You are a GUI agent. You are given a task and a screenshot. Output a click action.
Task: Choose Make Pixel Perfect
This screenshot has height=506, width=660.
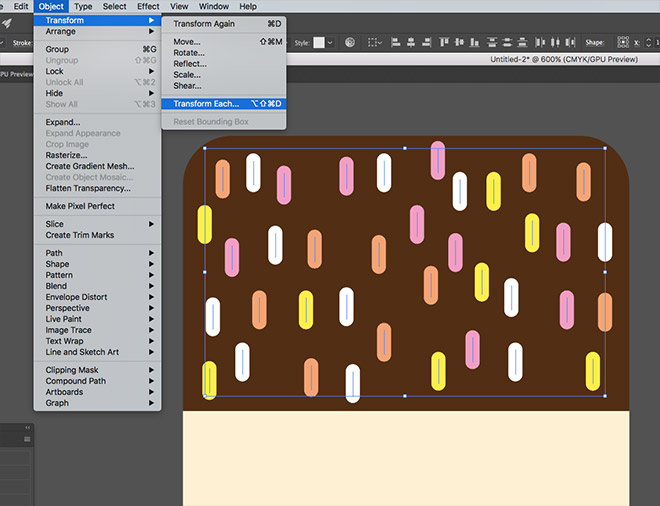click(x=97, y=206)
